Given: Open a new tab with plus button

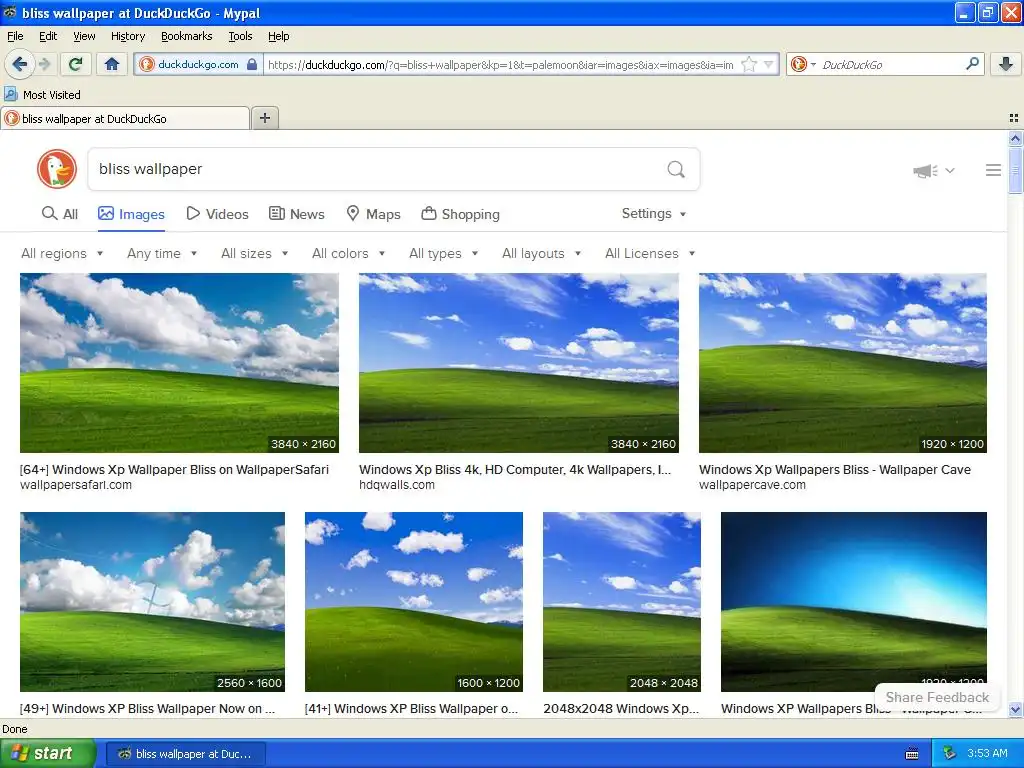Looking at the screenshot, I should tap(264, 118).
